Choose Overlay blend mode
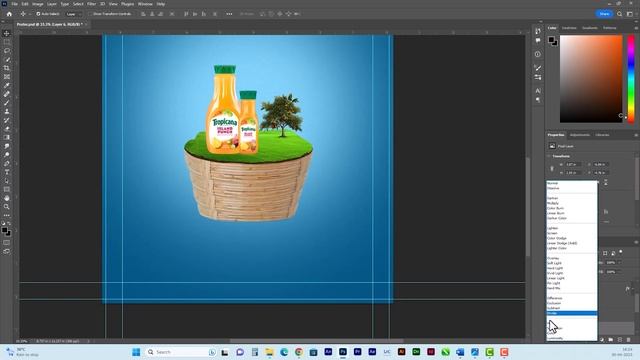This screenshot has height=360, width=640. click(x=571, y=258)
